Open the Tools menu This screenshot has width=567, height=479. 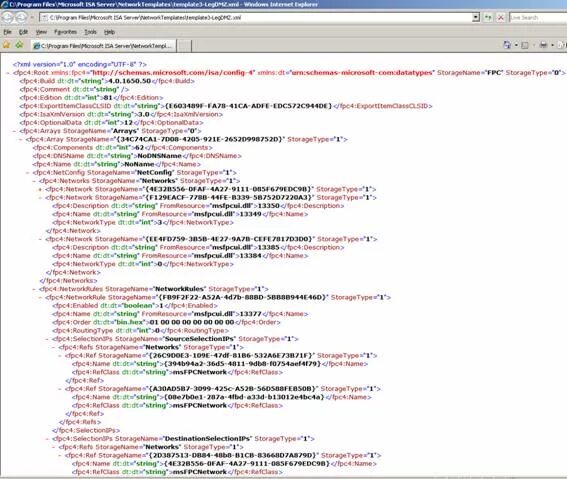[x=90, y=32]
